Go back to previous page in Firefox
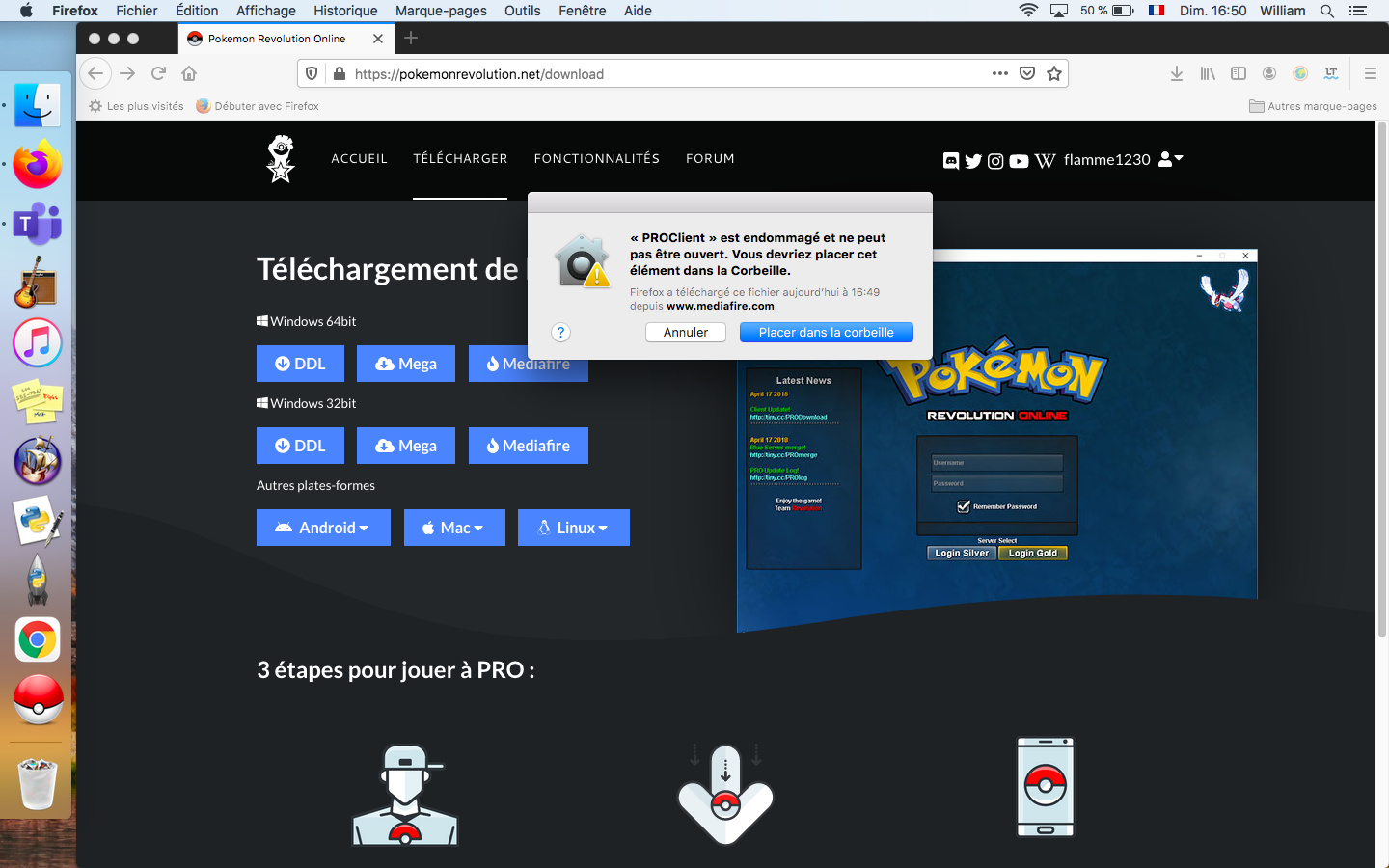This screenshot has height=868, width=1389. pos(95,73)
